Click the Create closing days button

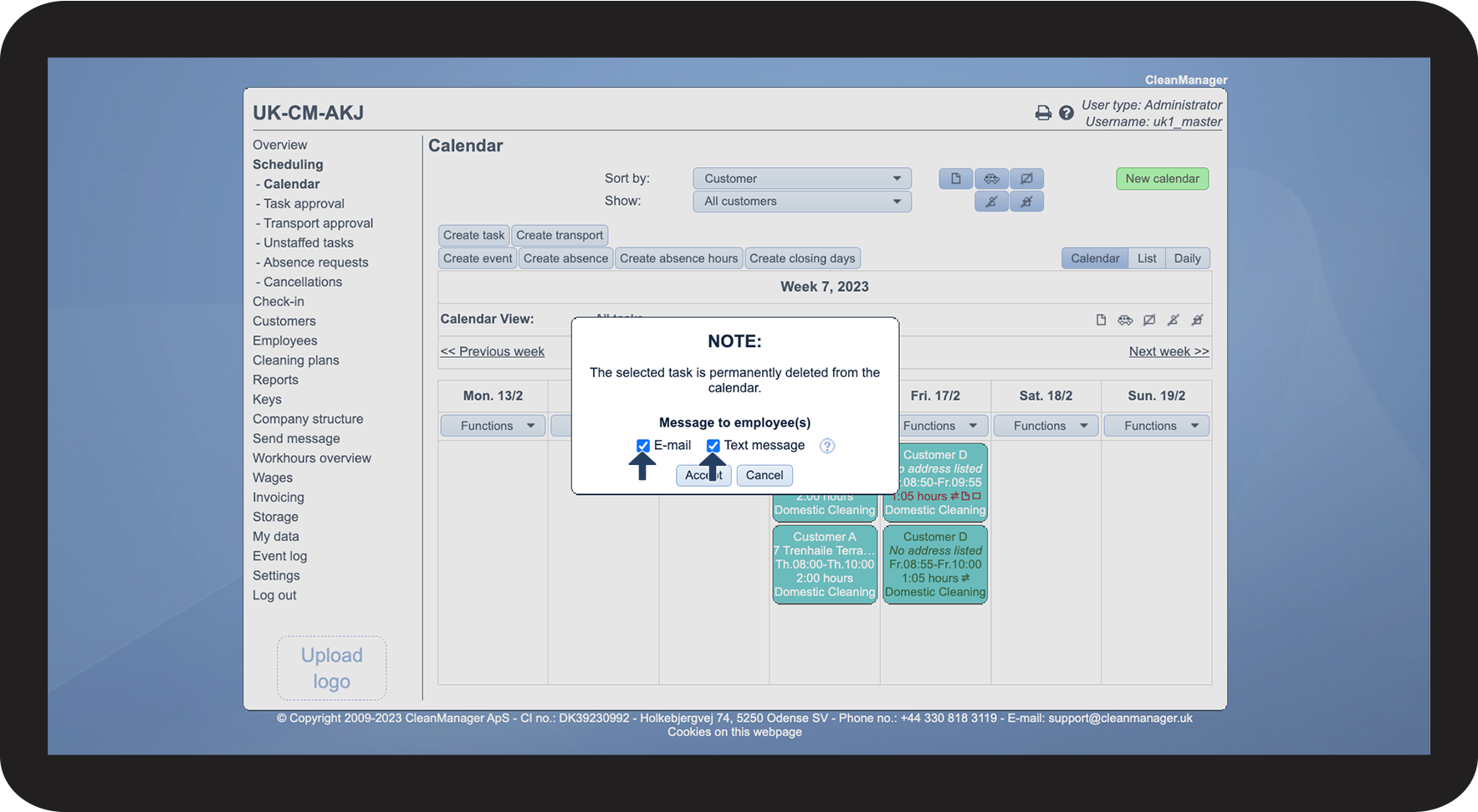pyautogui.click(x=802, y=258)
